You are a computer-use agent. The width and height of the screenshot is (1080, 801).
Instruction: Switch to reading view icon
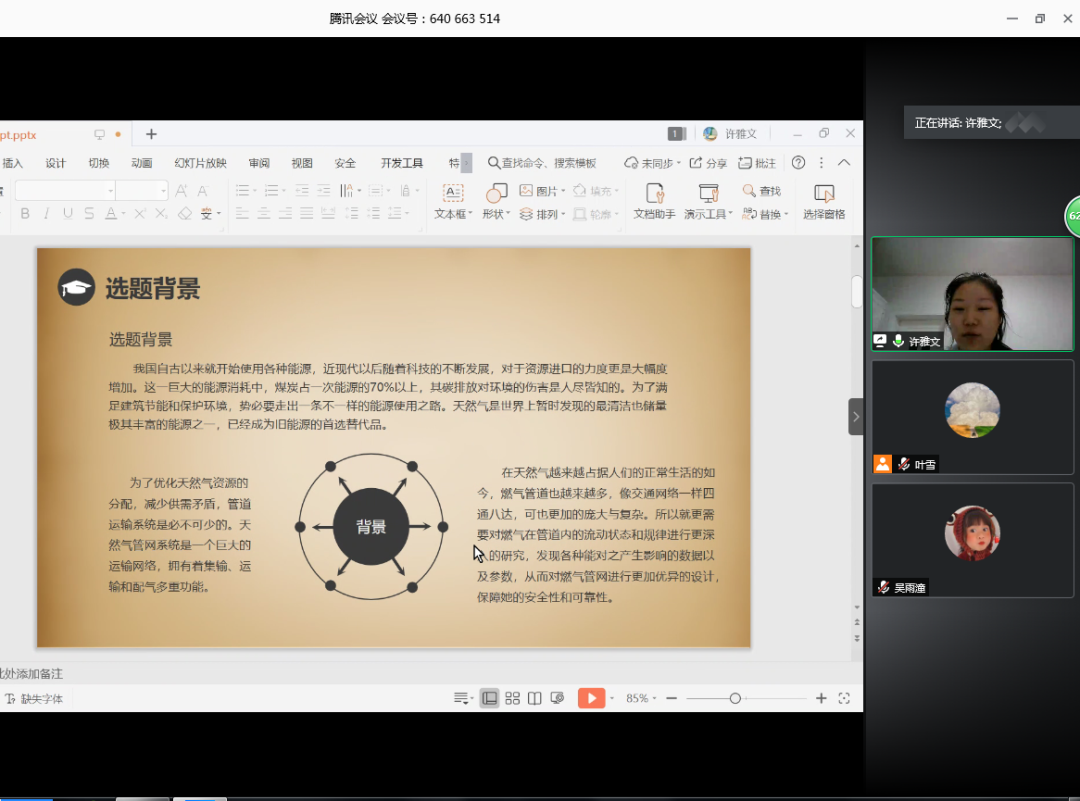click(535, 698)
